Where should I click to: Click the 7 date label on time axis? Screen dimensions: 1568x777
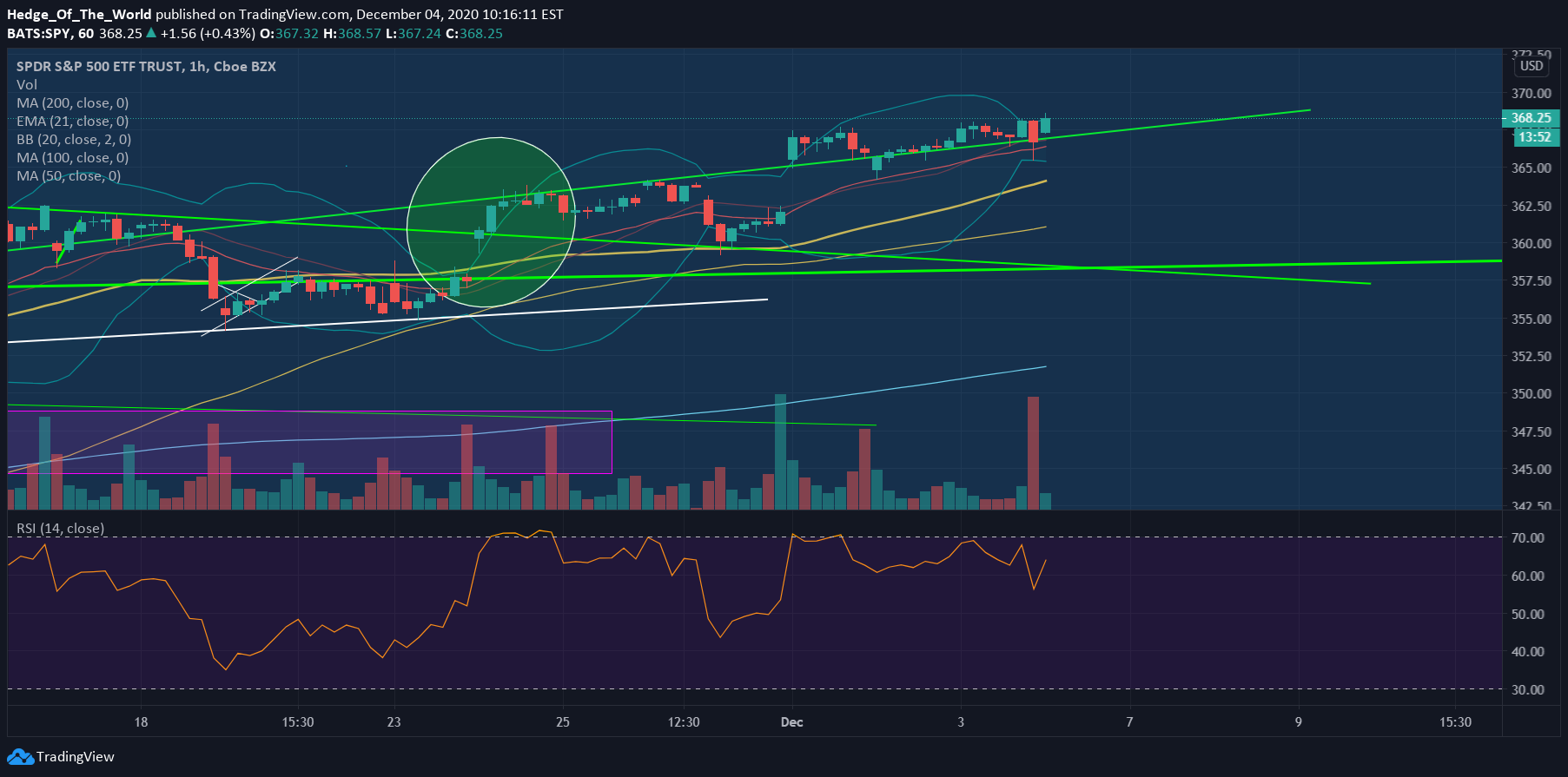[1129, 722]
